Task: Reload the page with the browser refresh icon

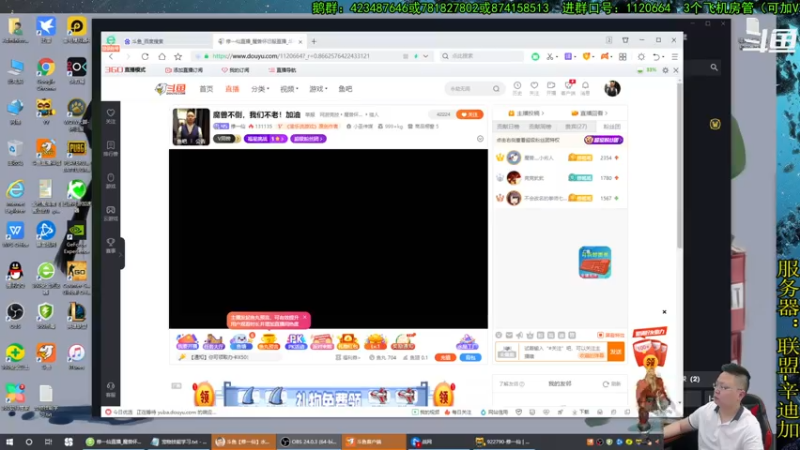Action: point(145,56)
